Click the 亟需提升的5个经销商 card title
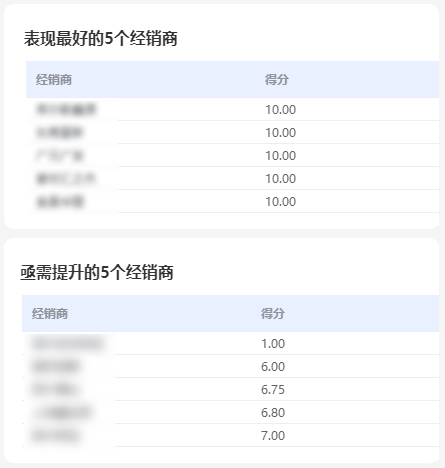 pyautogui.click(x=97, y=272)
